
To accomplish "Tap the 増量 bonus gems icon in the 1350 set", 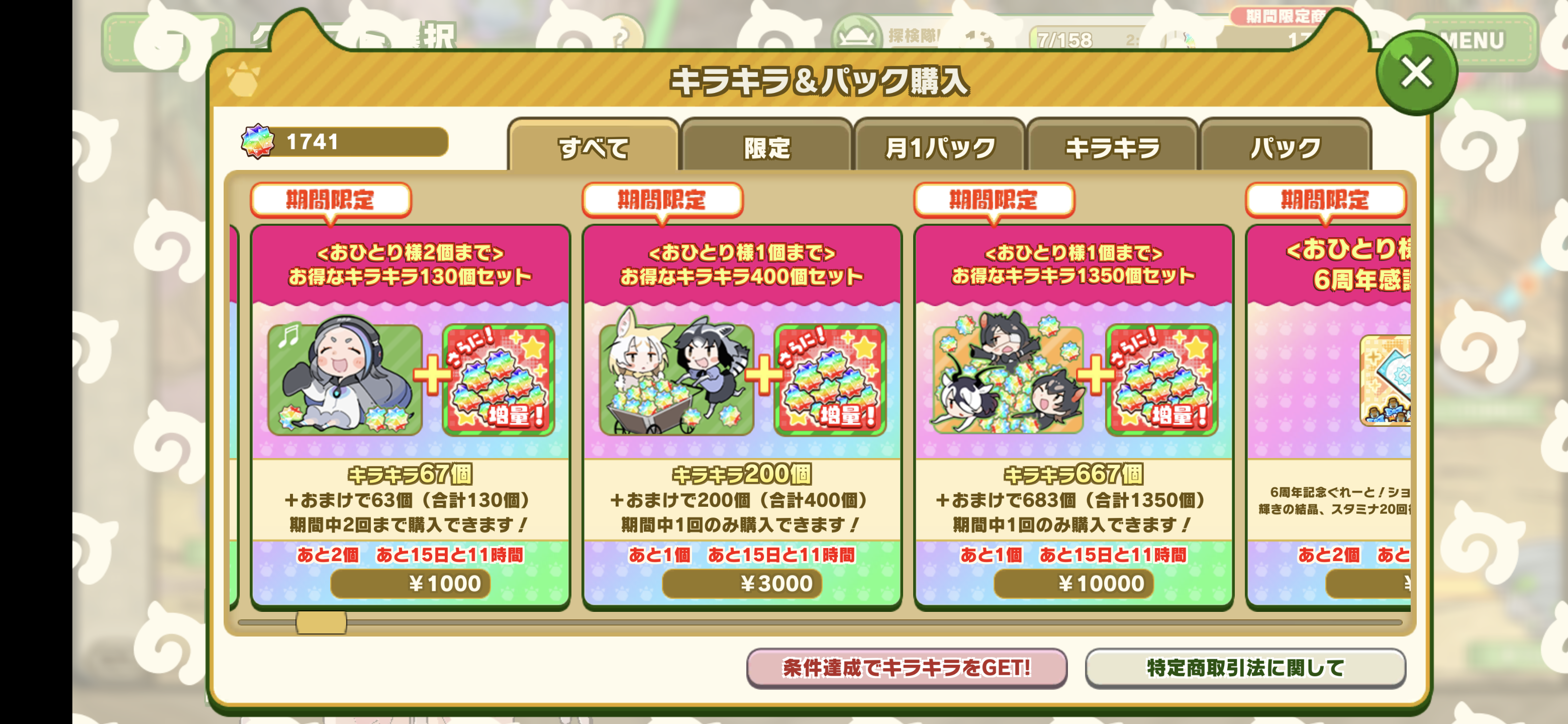I will tap(1162, 380).
